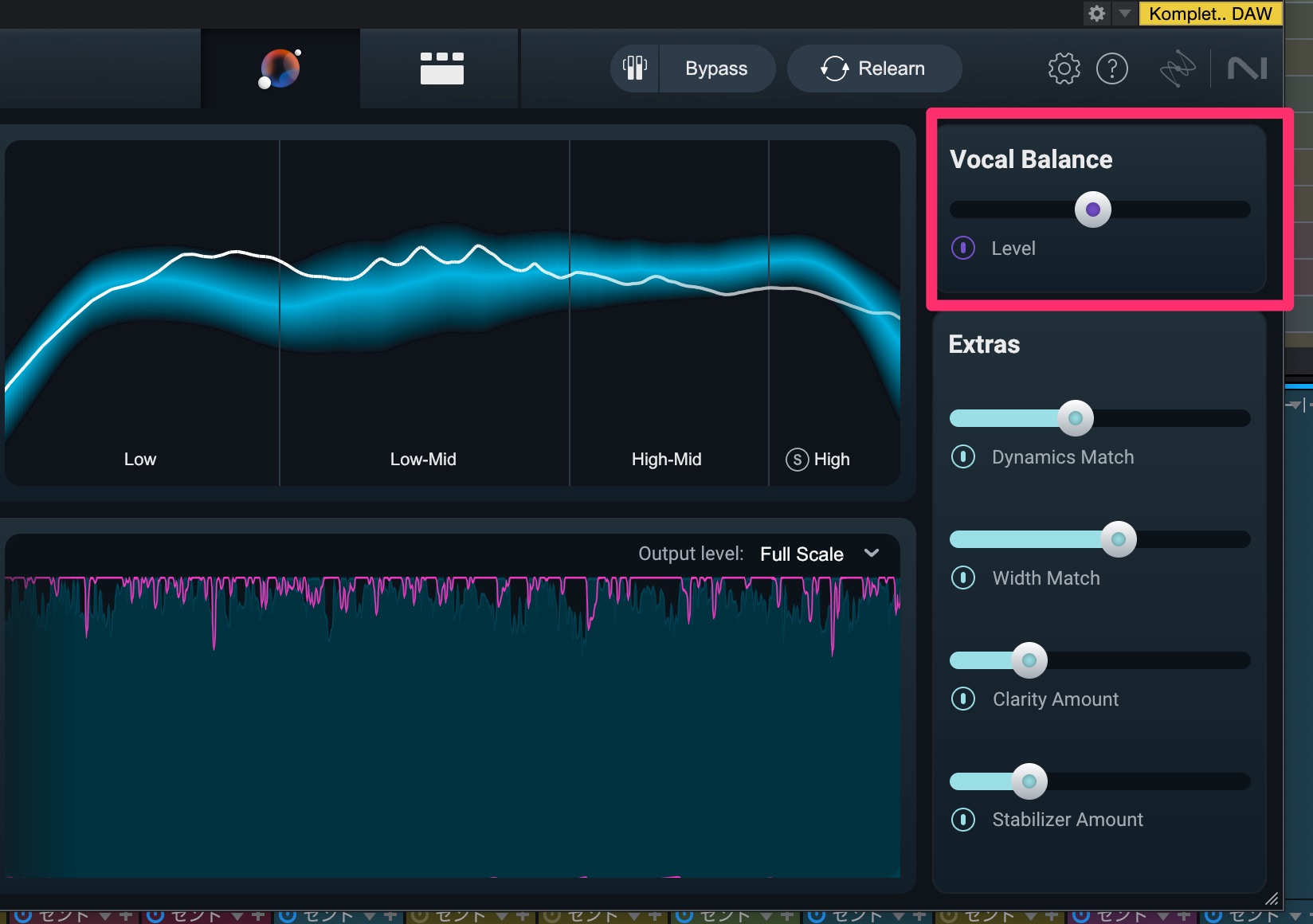The height and width of the screenshot is (924, 1313).
Task: Open the help question mark icon
Action: click(1111, 69)
